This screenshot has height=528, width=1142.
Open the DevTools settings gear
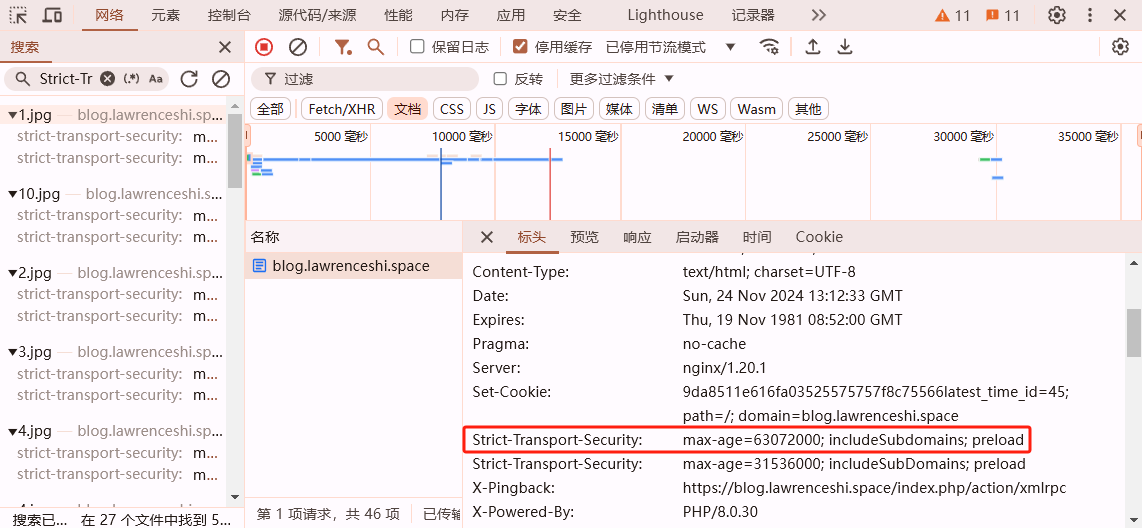point(1057,15)
